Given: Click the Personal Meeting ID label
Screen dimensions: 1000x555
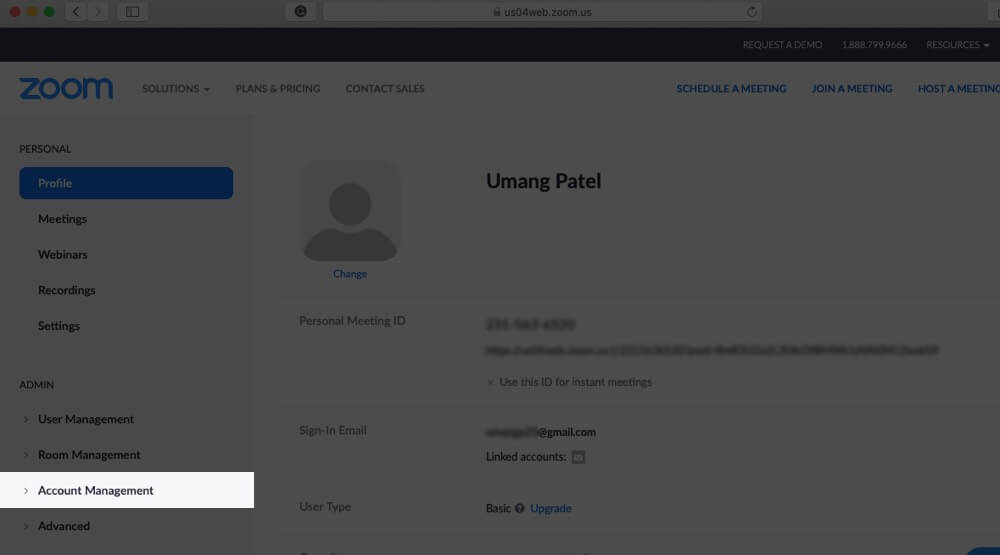Looking at the screenshot, I should tap(352, 321).
